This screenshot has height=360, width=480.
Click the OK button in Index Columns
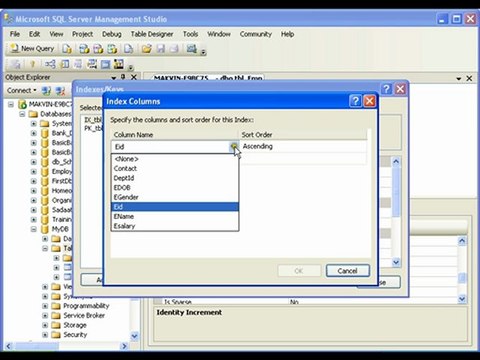(299, 271)
